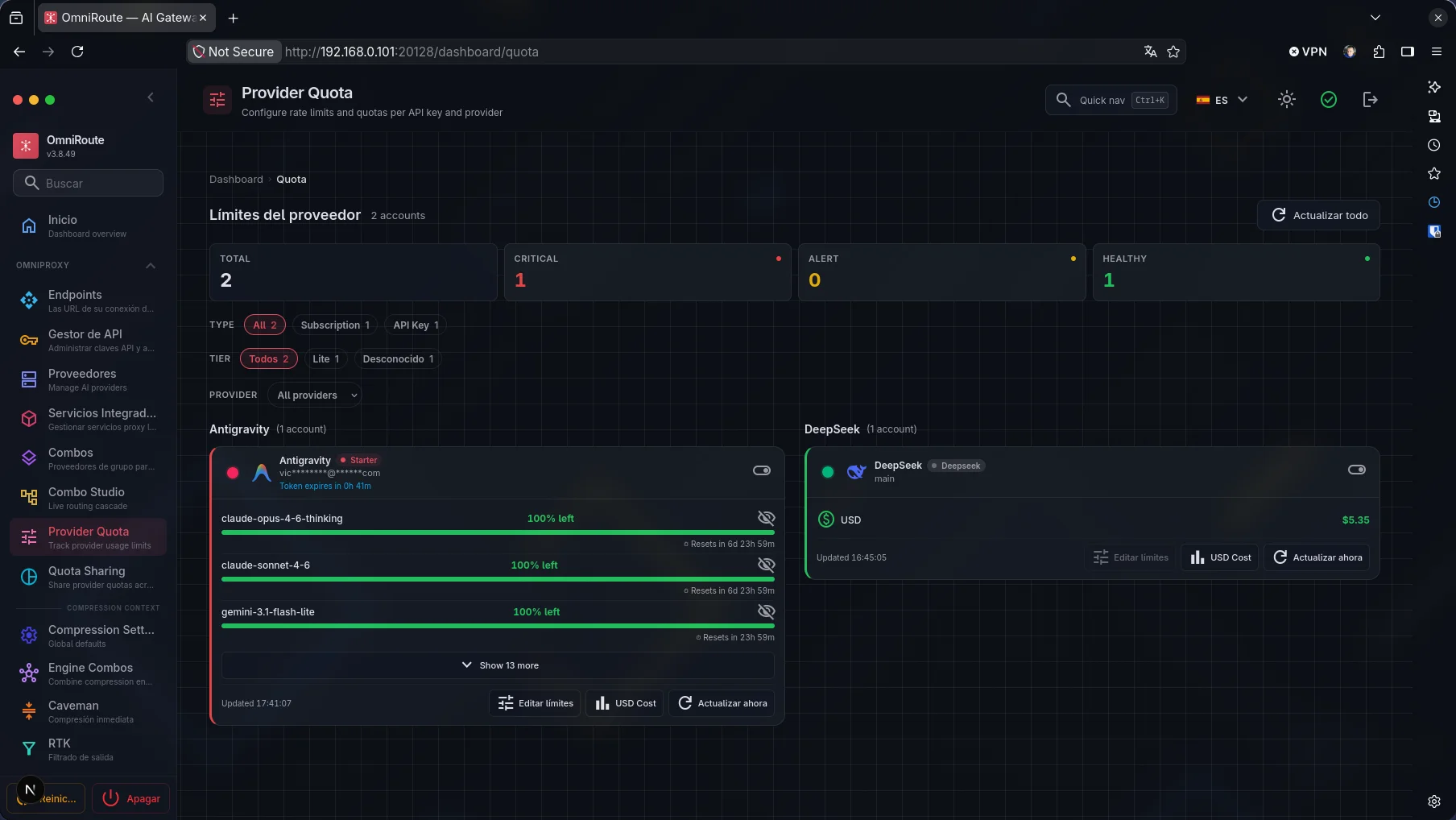Screen dimensions: 1456x820
Task: Click the Engine Combos icon
Action: pos(29,673)
